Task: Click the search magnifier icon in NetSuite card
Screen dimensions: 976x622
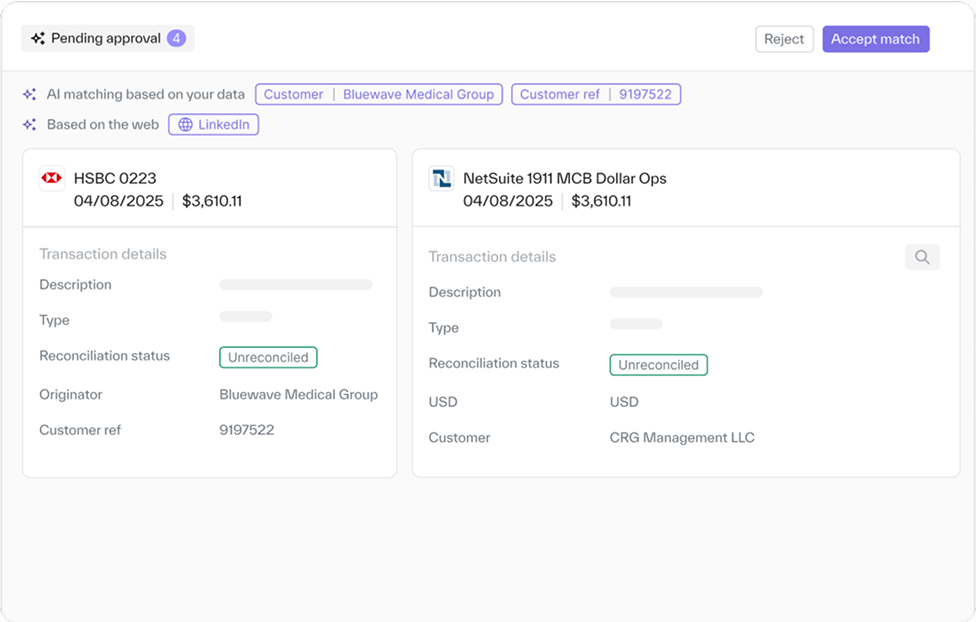Action: coord(922,257)
